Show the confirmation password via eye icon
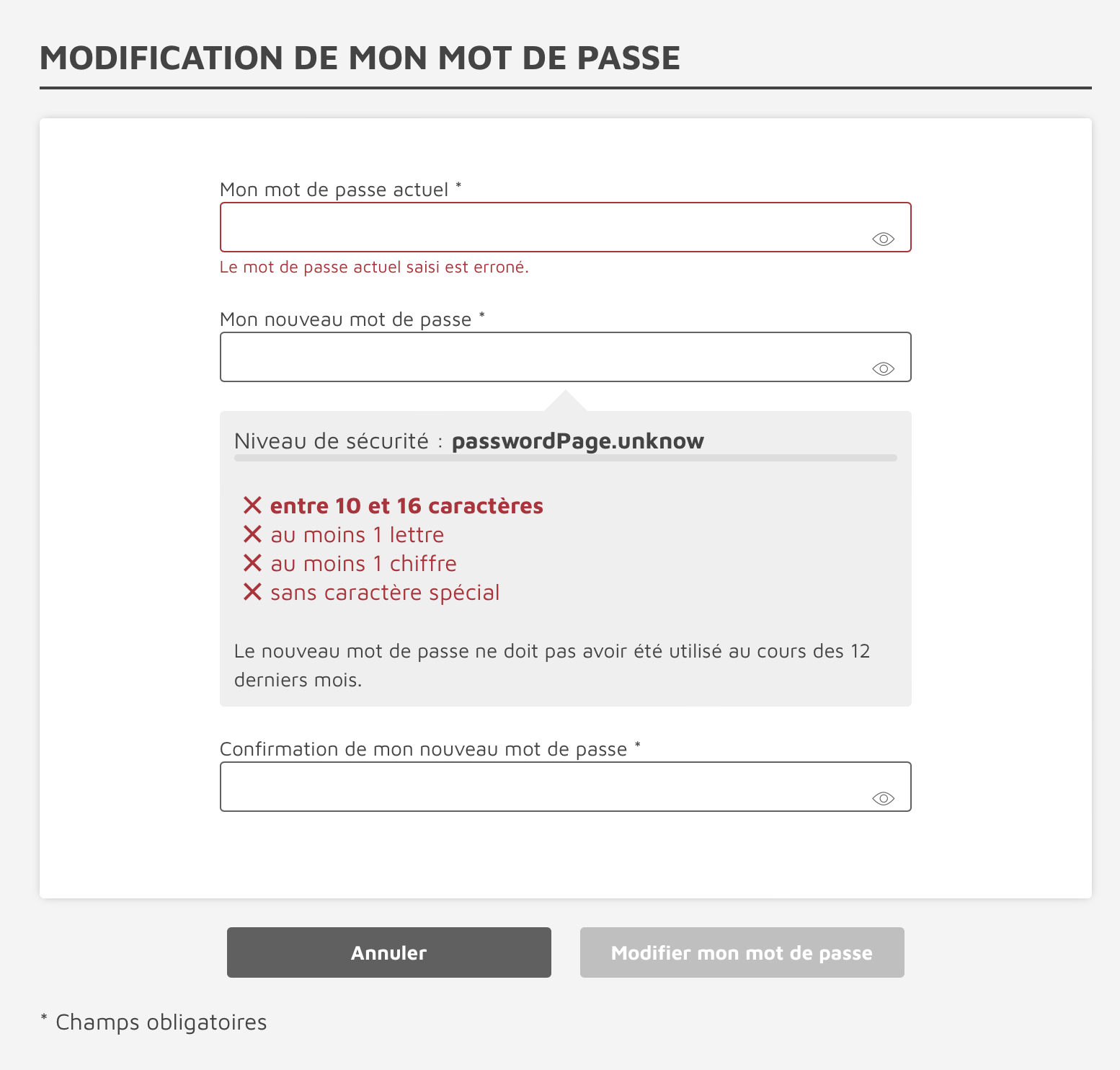Viewport: 1120px width, 1070px height. coord(883,799)
